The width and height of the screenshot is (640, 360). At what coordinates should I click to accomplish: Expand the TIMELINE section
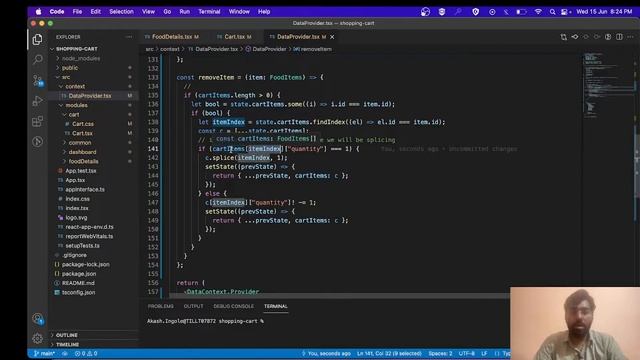[x=67, y=344]
